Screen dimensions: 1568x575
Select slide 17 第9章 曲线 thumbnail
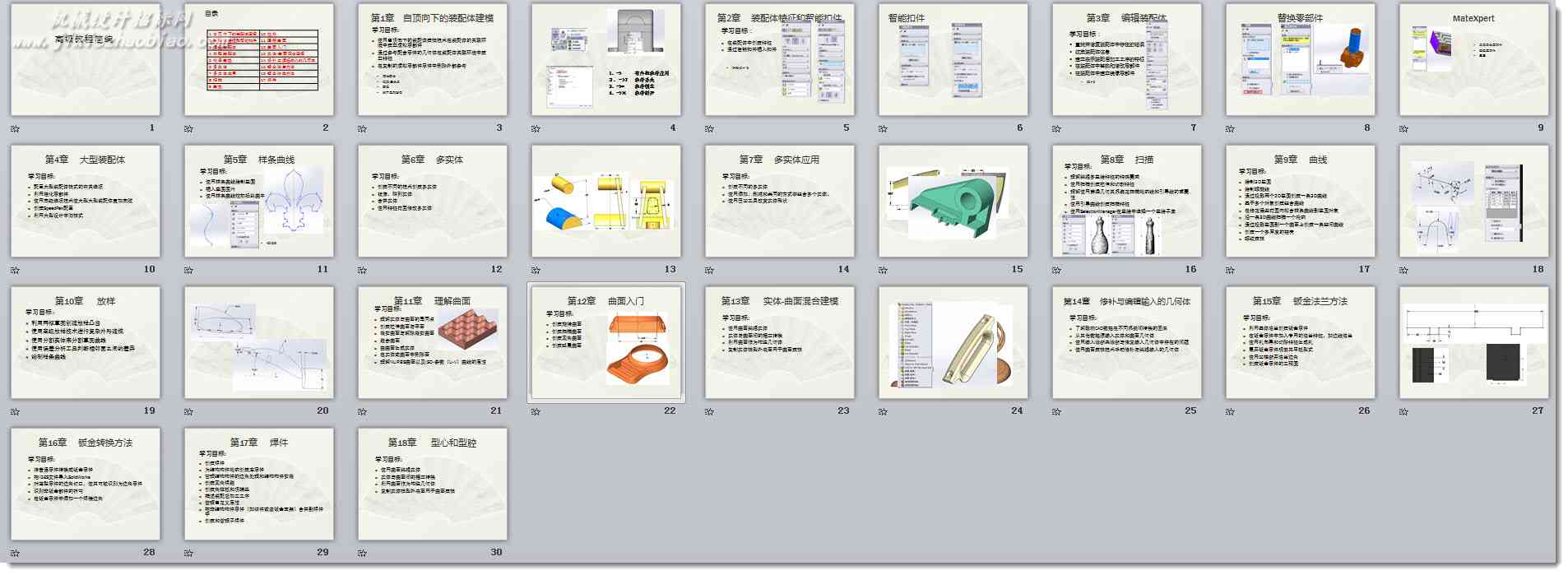(x=1300, y=201)
